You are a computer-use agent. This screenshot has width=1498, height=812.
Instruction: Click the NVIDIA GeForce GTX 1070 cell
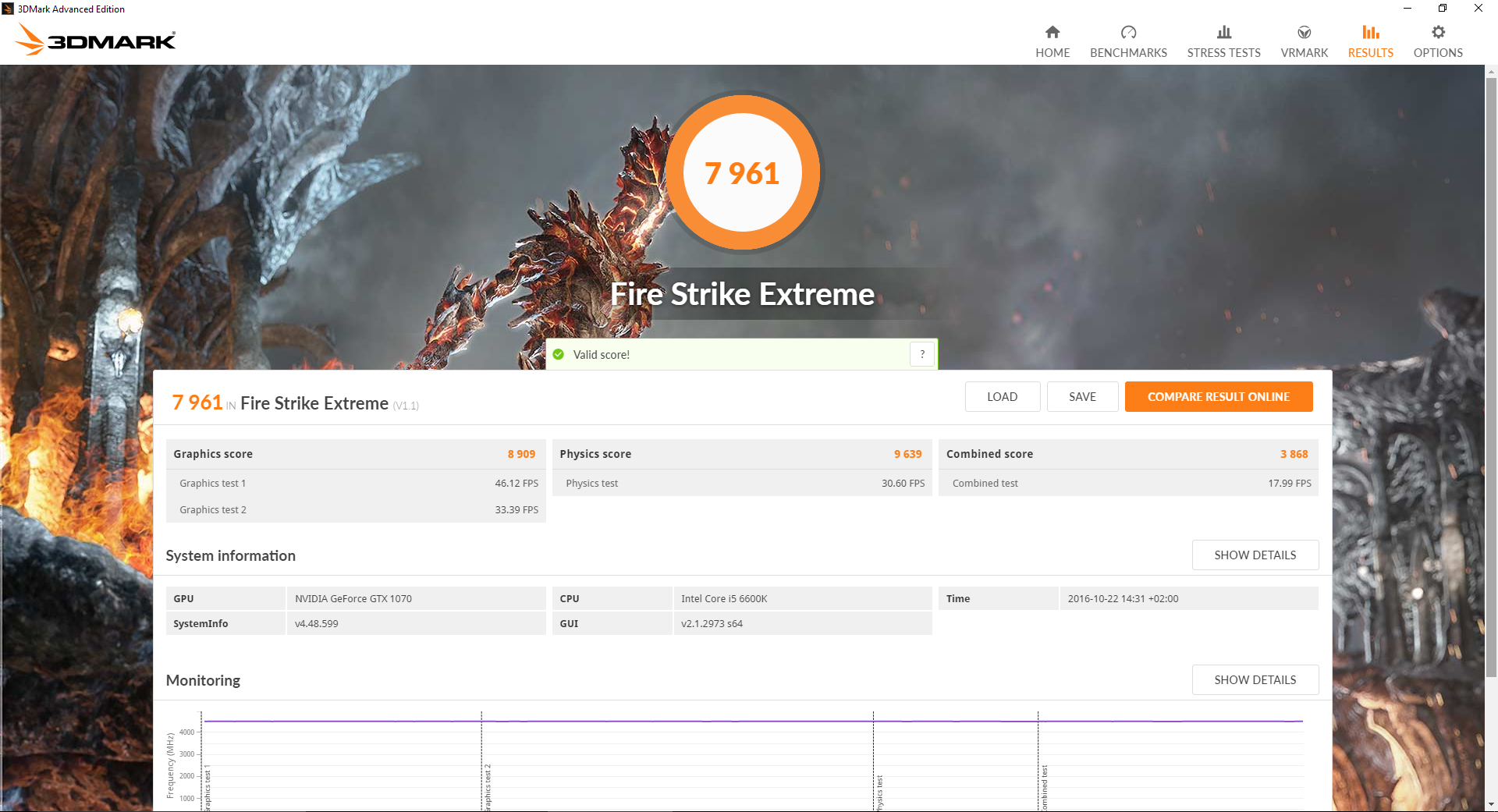coord(416,598)
